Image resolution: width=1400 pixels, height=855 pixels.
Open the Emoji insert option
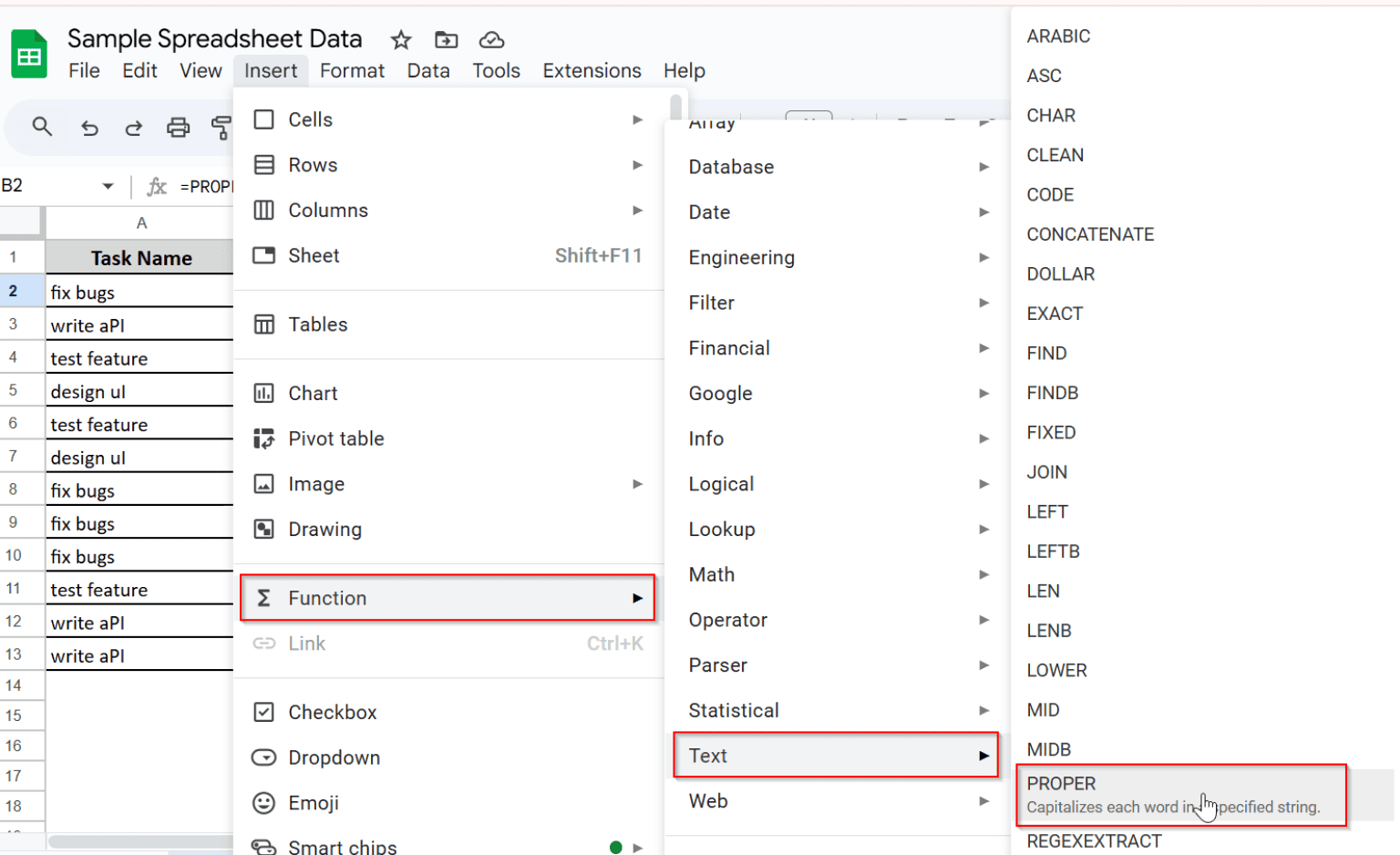[x=313, y=803]
